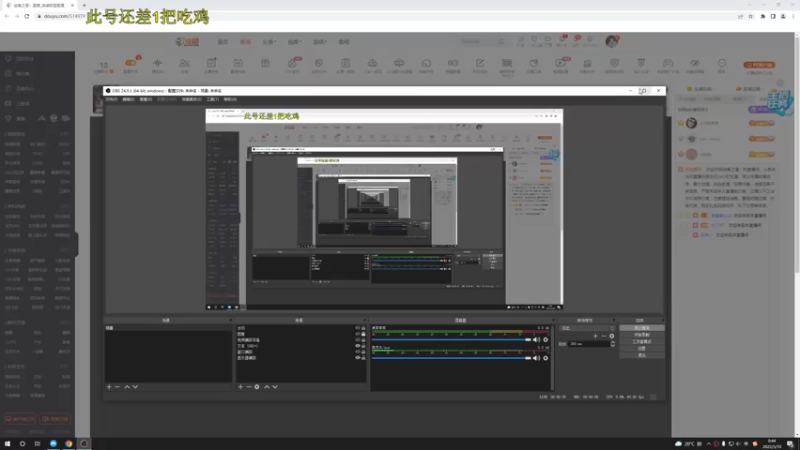Toggle visibility eye of 图像 source

click(358, 334)
